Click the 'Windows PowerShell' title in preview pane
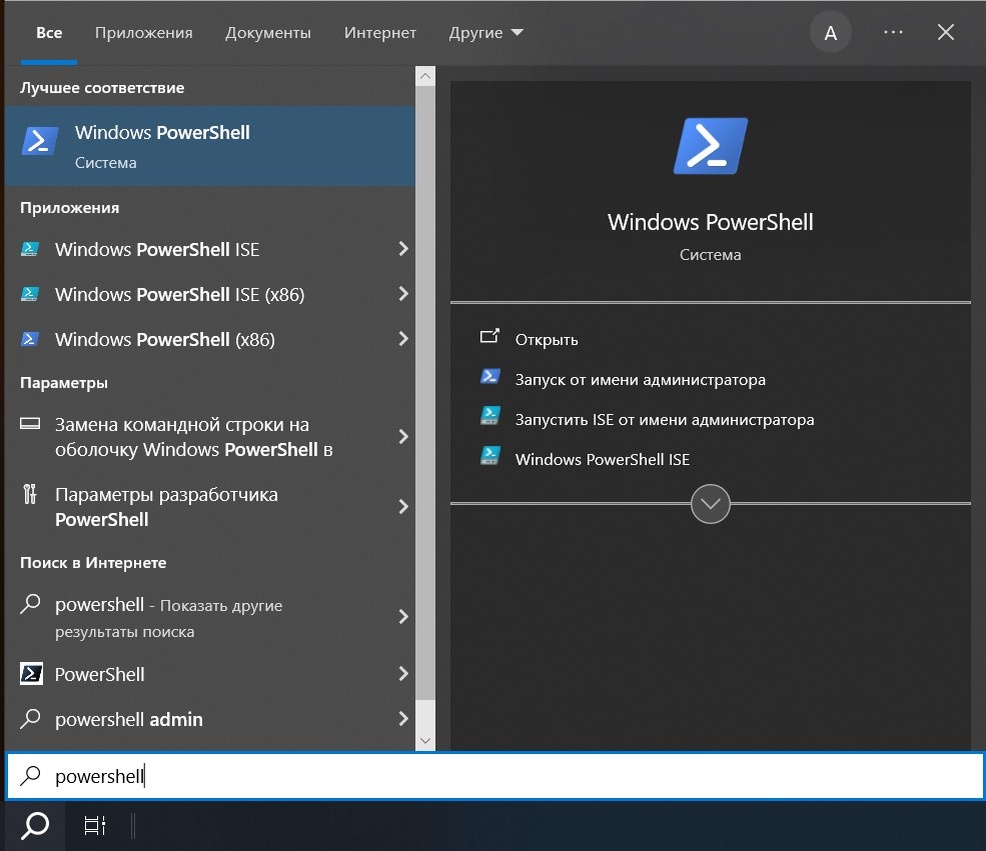Screen dimensions: 986x851 (711, 222)
